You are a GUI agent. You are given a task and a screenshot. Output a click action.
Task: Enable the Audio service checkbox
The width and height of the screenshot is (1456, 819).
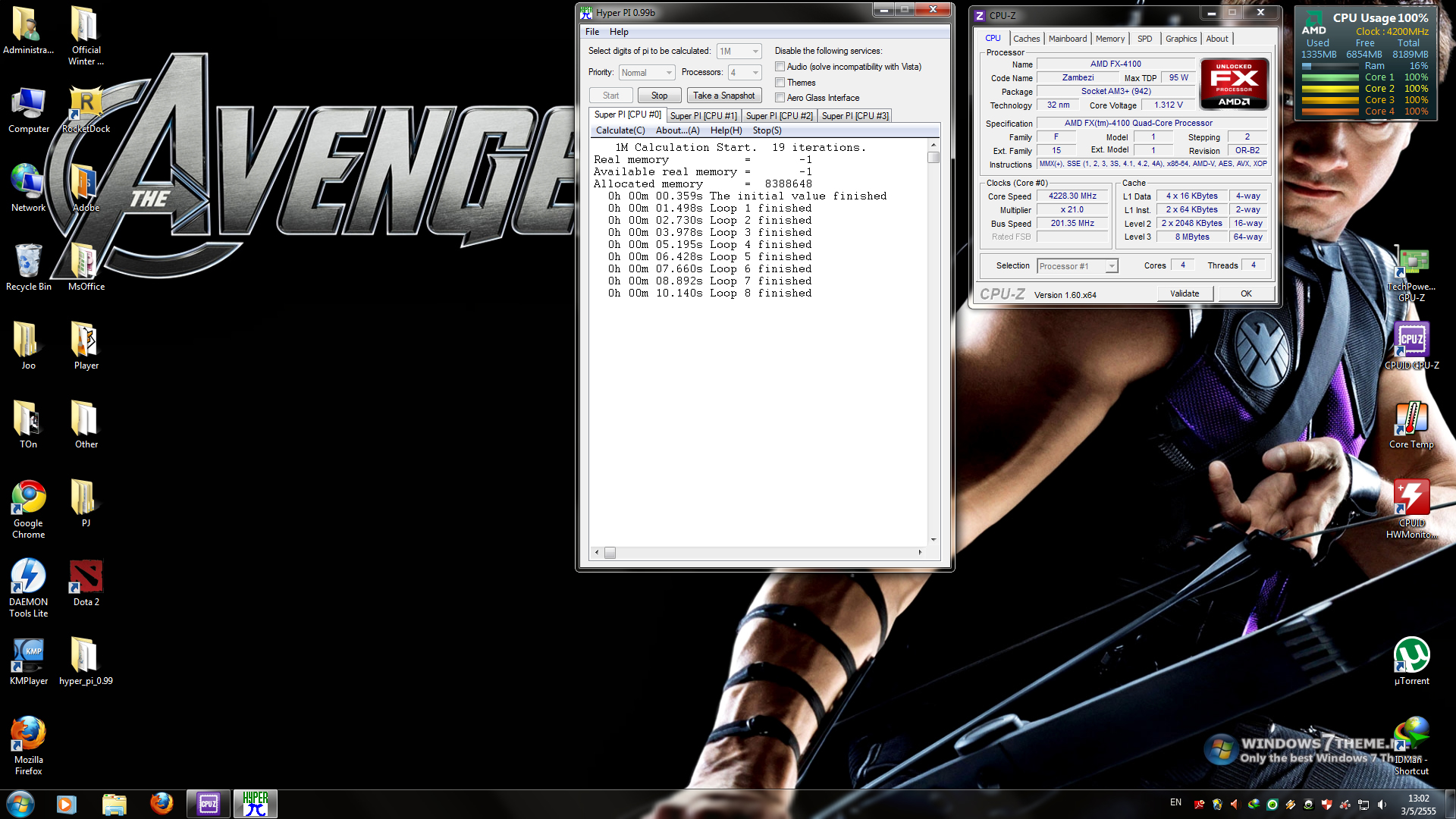tap(780, 67)
